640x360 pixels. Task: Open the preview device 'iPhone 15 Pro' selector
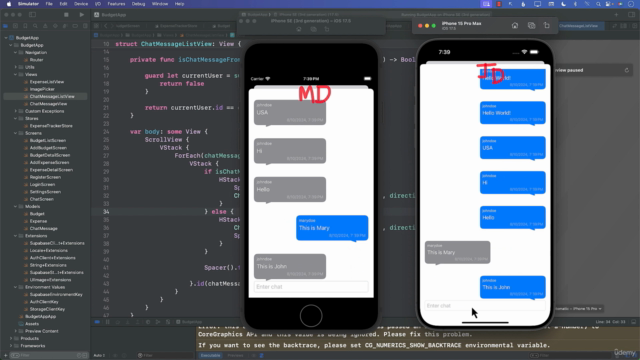tap(578, 309)
